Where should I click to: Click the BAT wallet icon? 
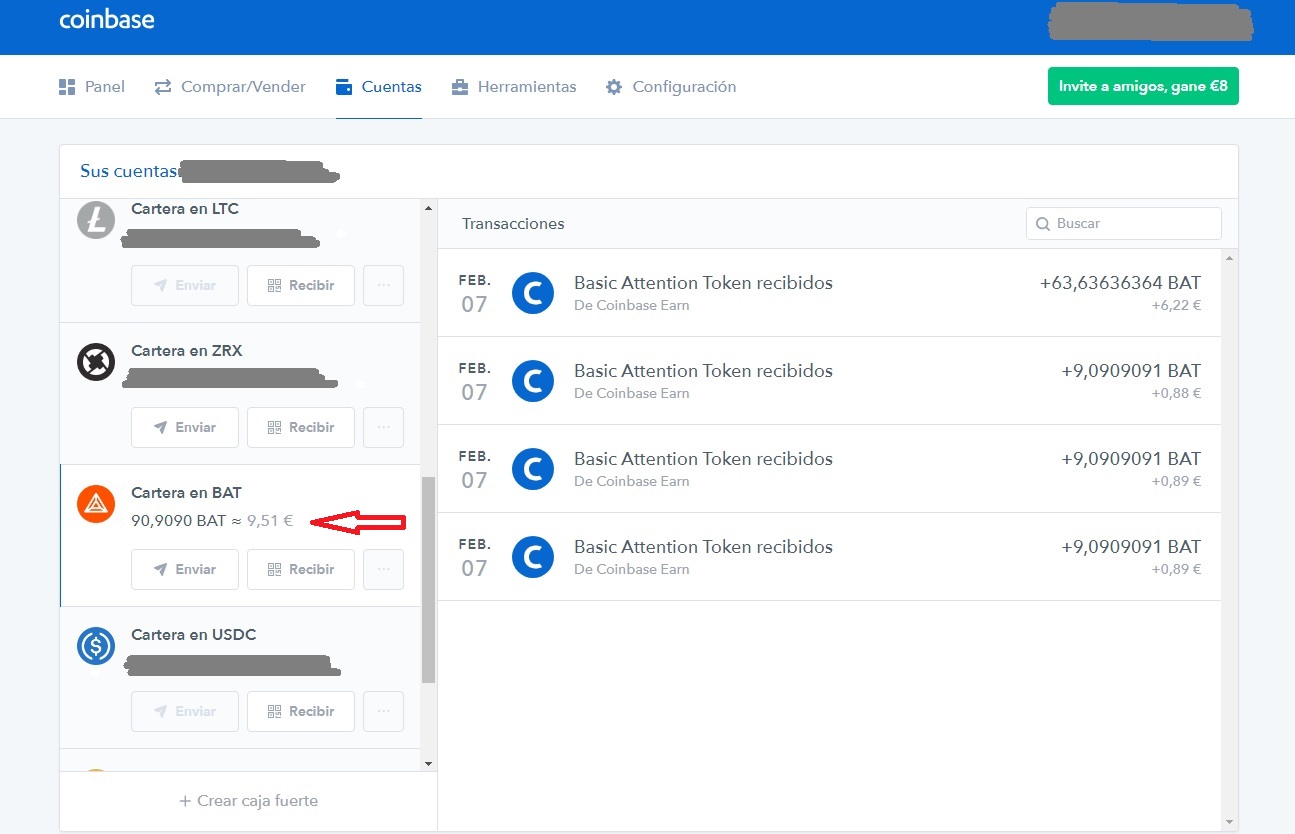pos(96,504)
